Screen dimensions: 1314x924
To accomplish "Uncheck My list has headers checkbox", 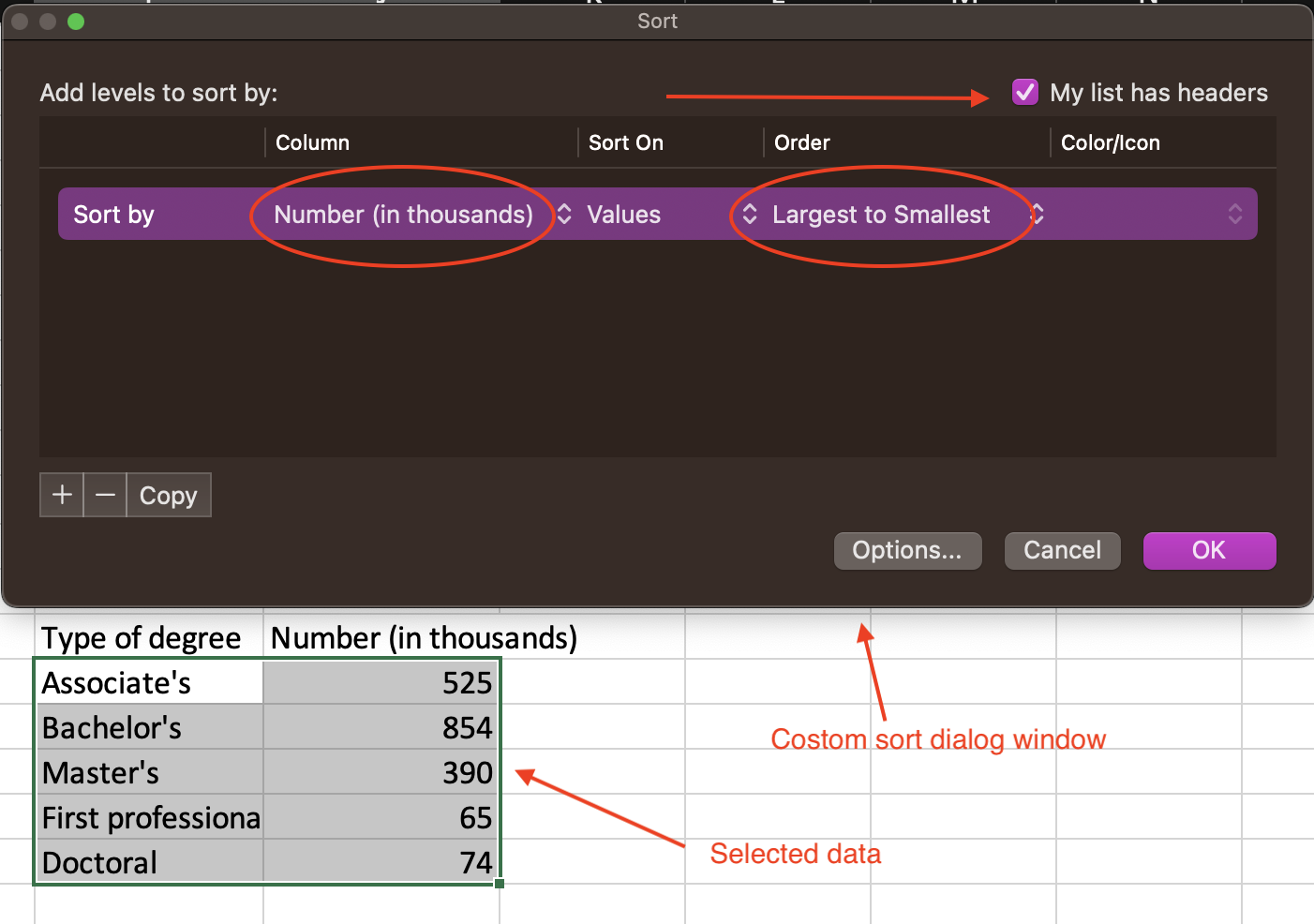I will click(x=1024, y=93).
